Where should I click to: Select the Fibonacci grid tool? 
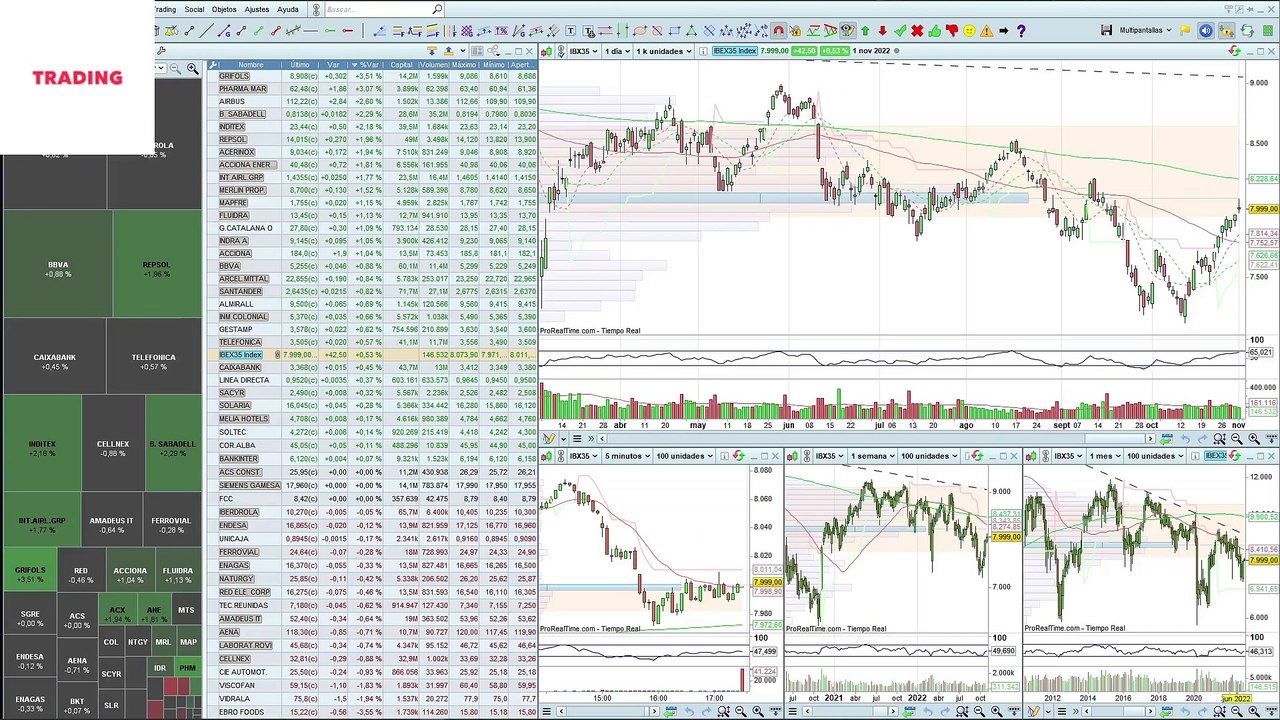click(467, 31)
